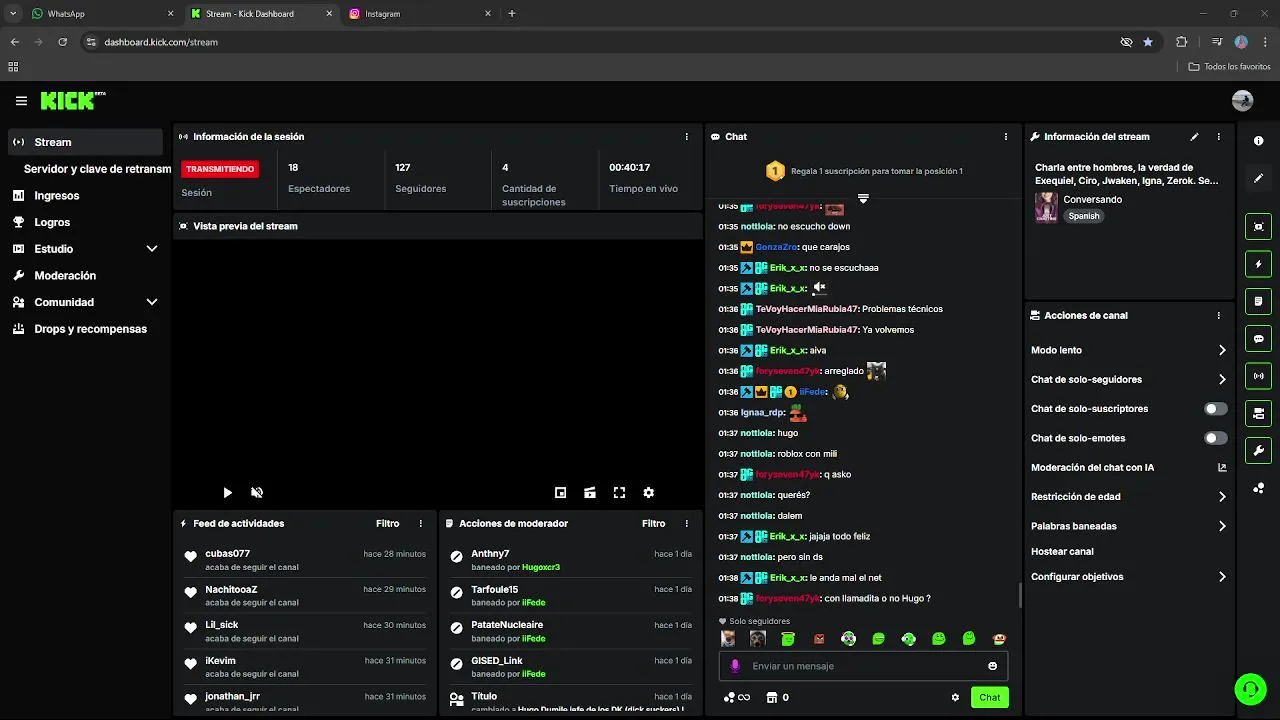Click the three-circles icon at right sidebar bottom
Image resolution: width=1280 pixels, height=720 pixels.
1258,488
